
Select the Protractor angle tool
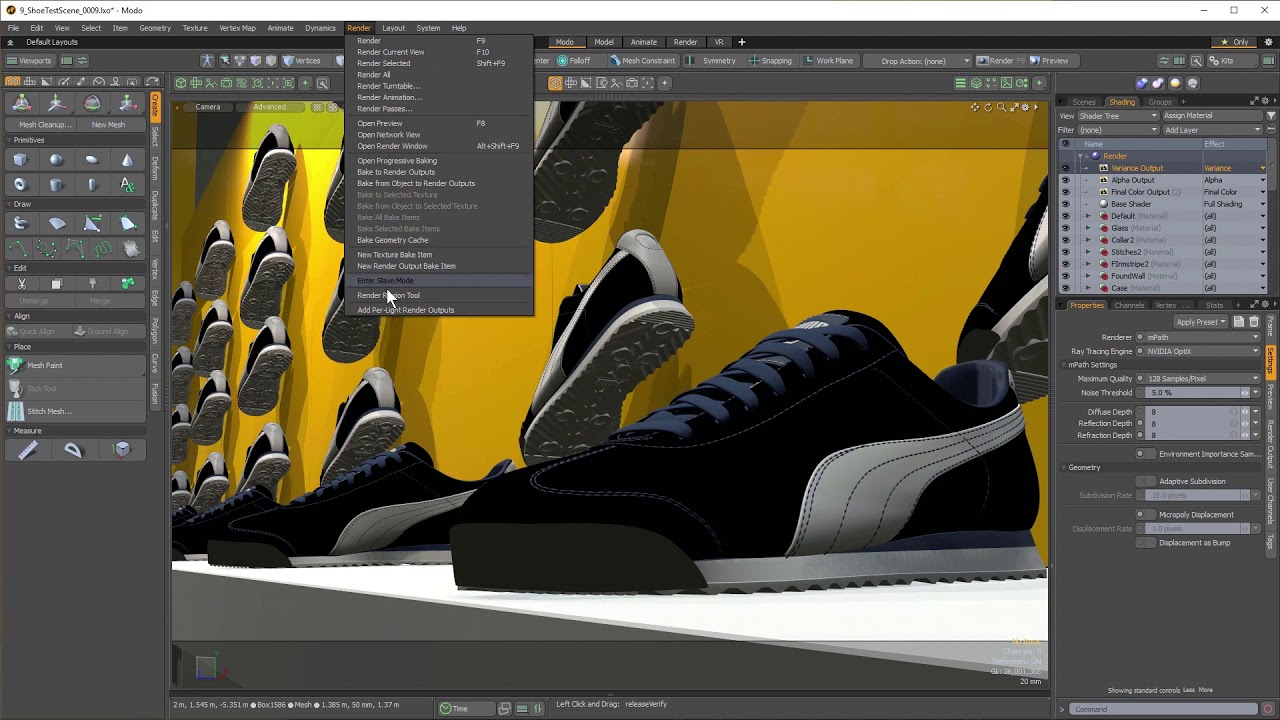click(73, 451)
